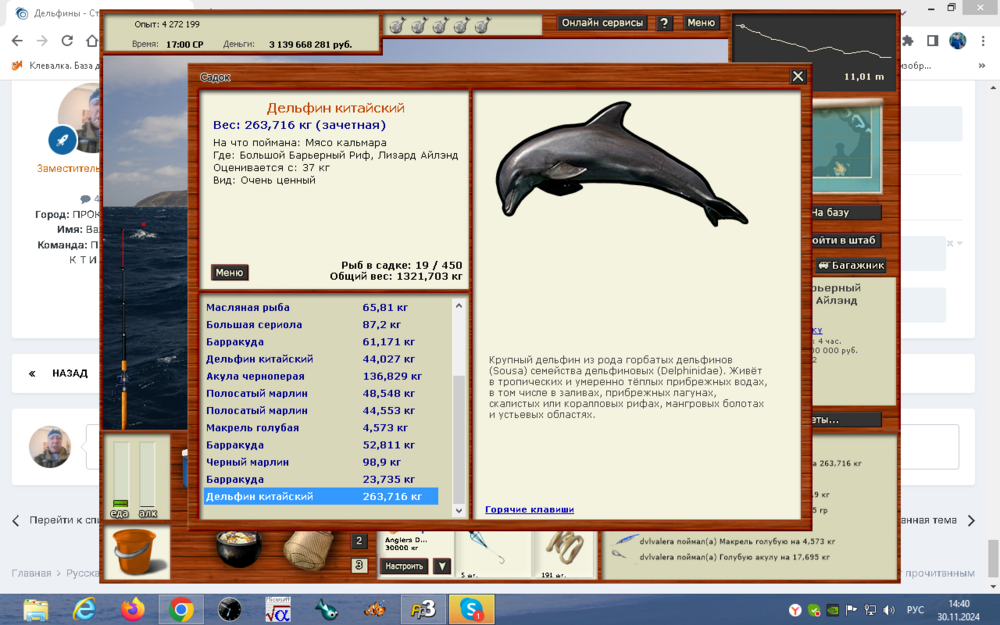
Task: Open the orange bait bucket
Action: pos(137,551)
